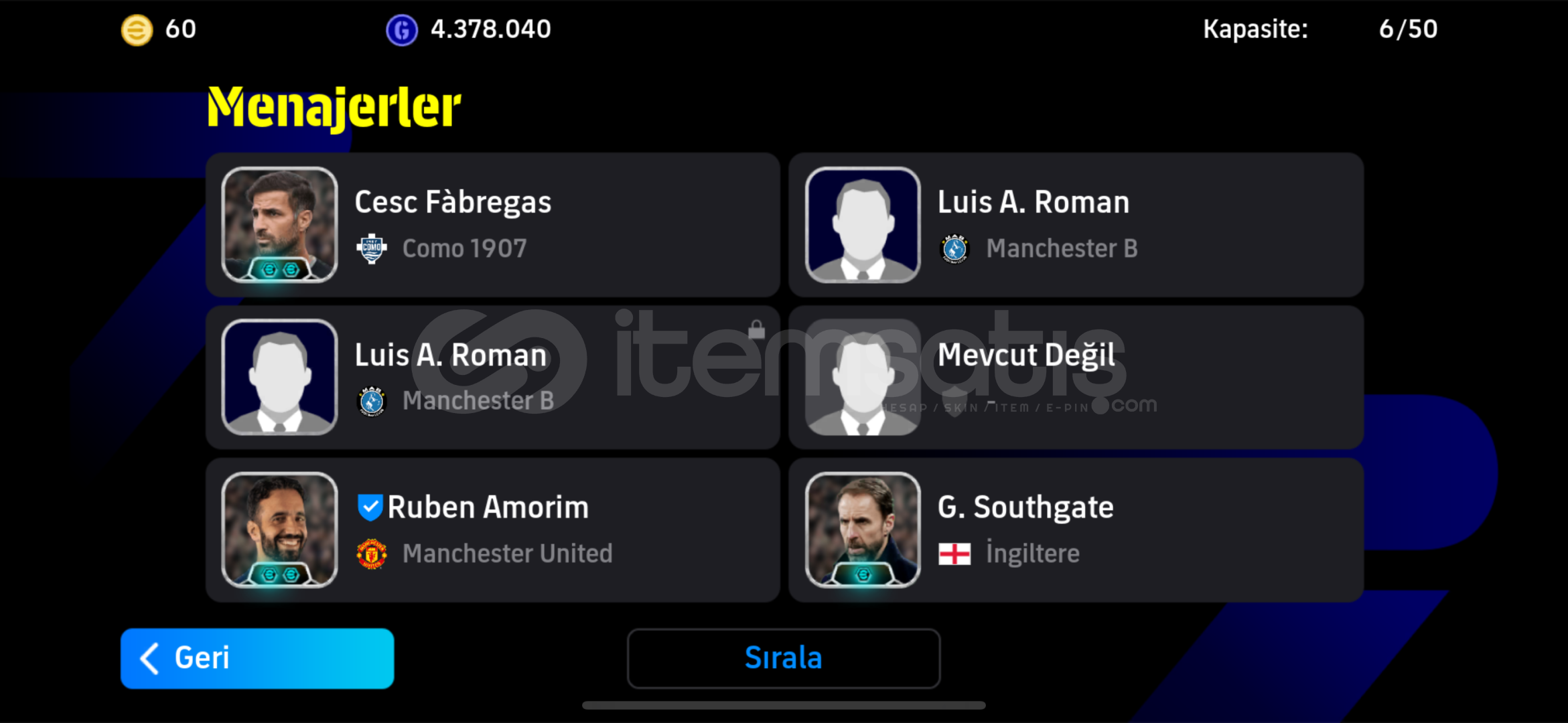Click the Manchester B crest in the left card
The width and height of the screenshot is (1568, 723).
click(x=372, y=401)
